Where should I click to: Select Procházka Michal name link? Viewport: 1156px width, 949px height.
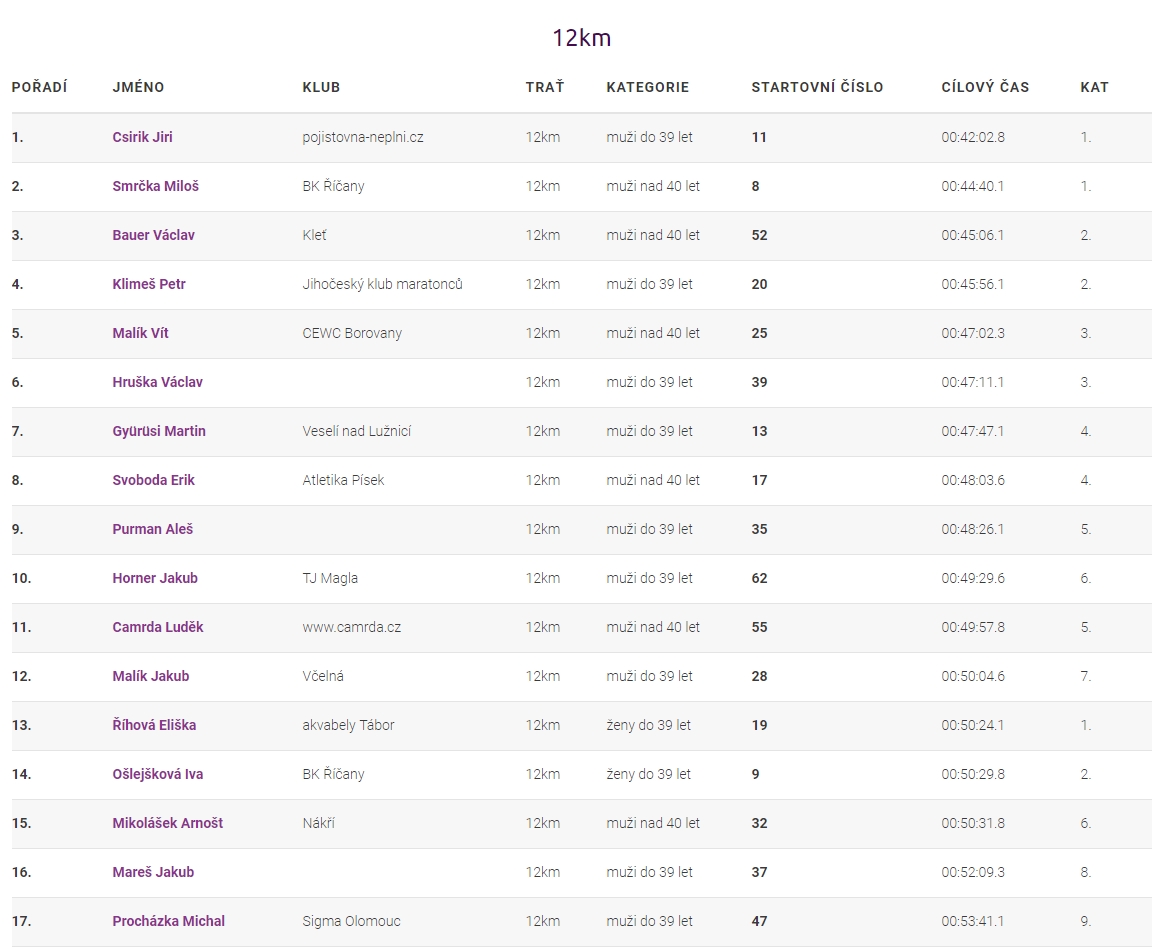(x=168, y=921)
